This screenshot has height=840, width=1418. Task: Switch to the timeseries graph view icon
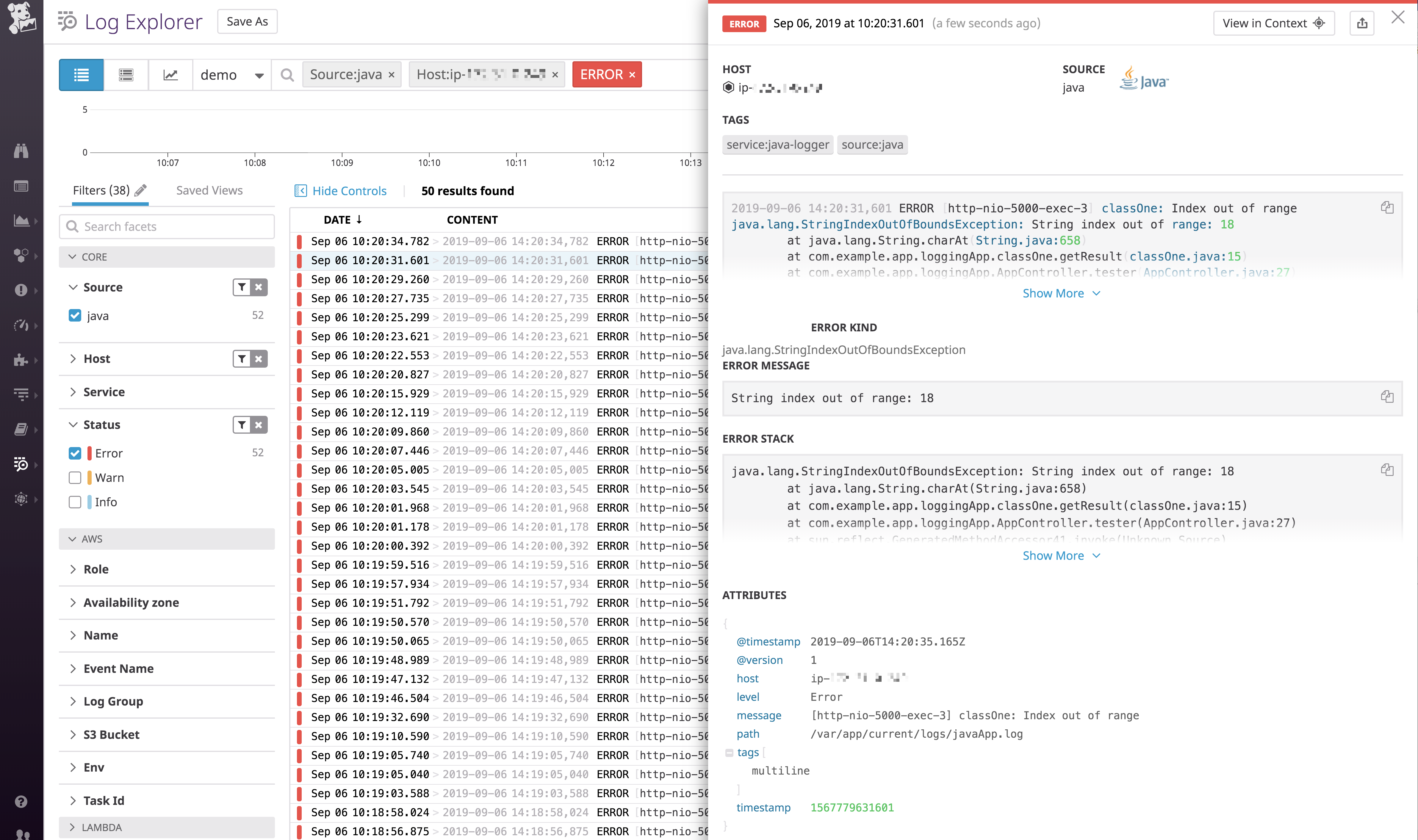pyautogui.click(x=170, y=74)
